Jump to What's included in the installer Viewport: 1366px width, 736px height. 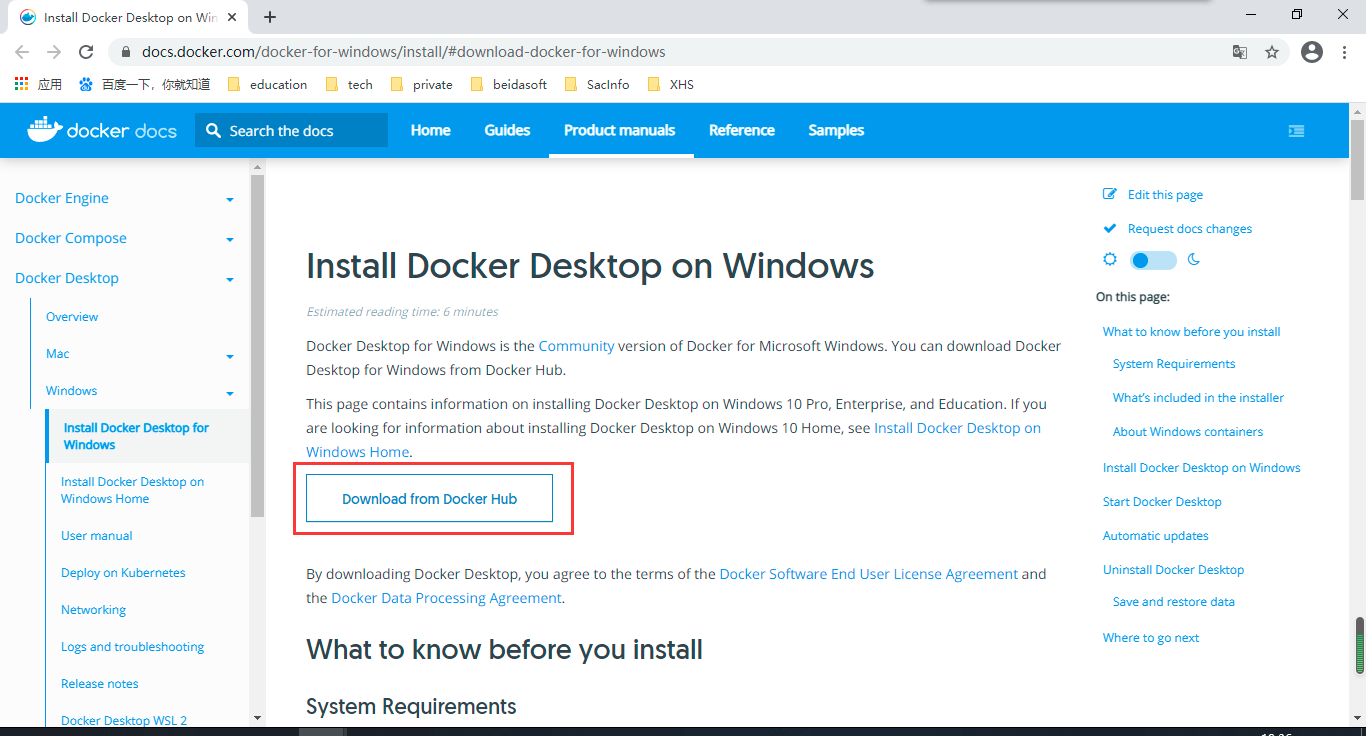coord(1198,397)
